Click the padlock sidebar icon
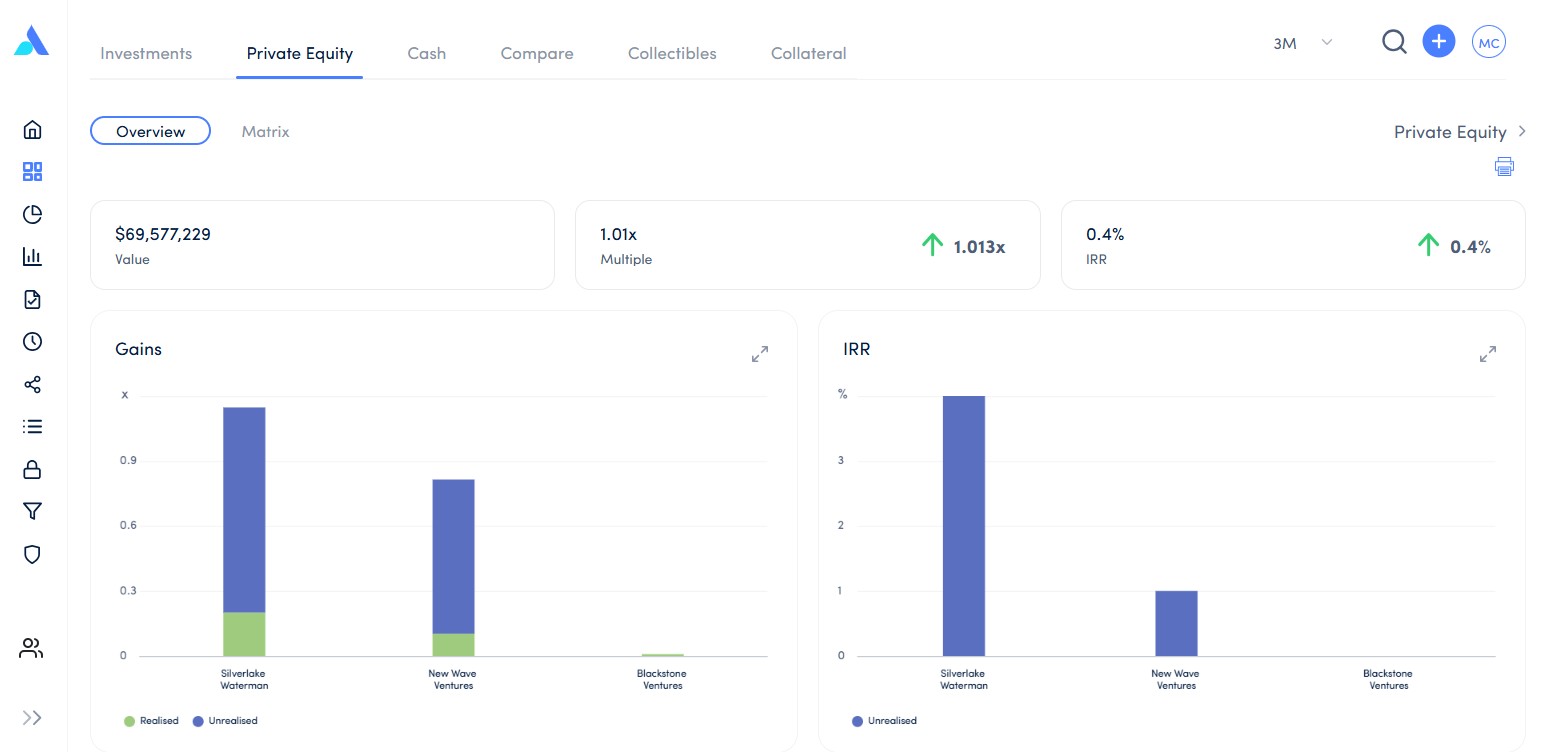This screenshot has width=1541, height=752. click(x=32, y=469)
